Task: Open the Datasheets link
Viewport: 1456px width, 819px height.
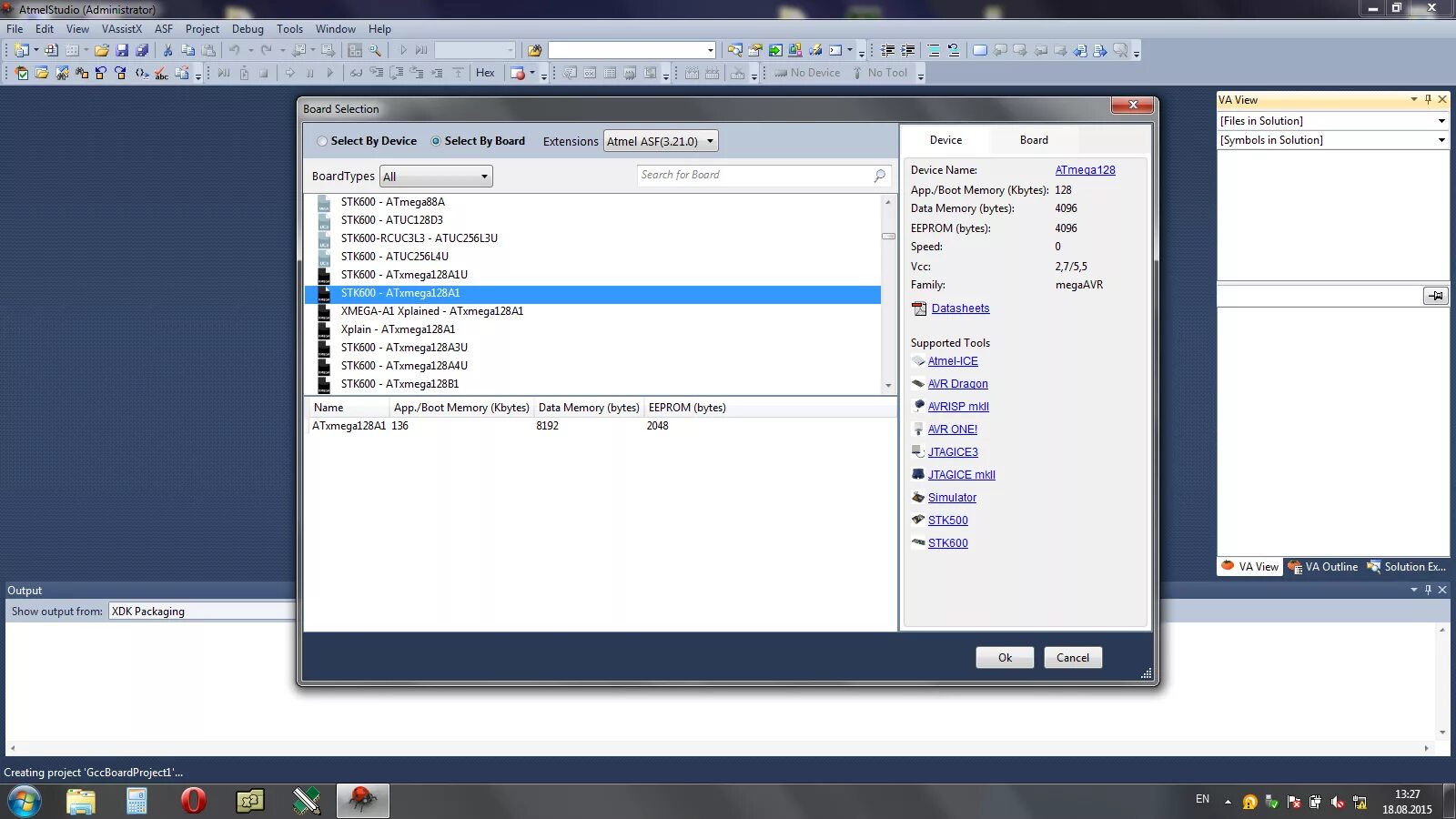Action: 960,308
